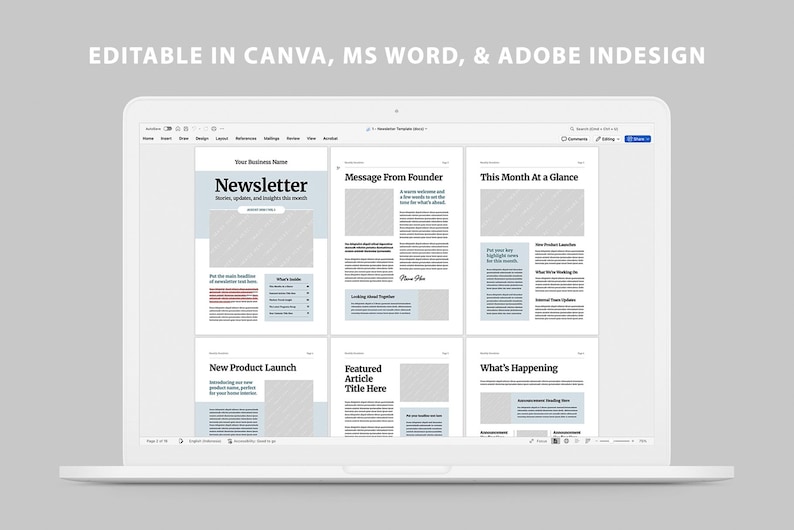The image size is (794, 530).
Task: Select the Message From Founder image placeholder
Action: [x=369, y=212]
